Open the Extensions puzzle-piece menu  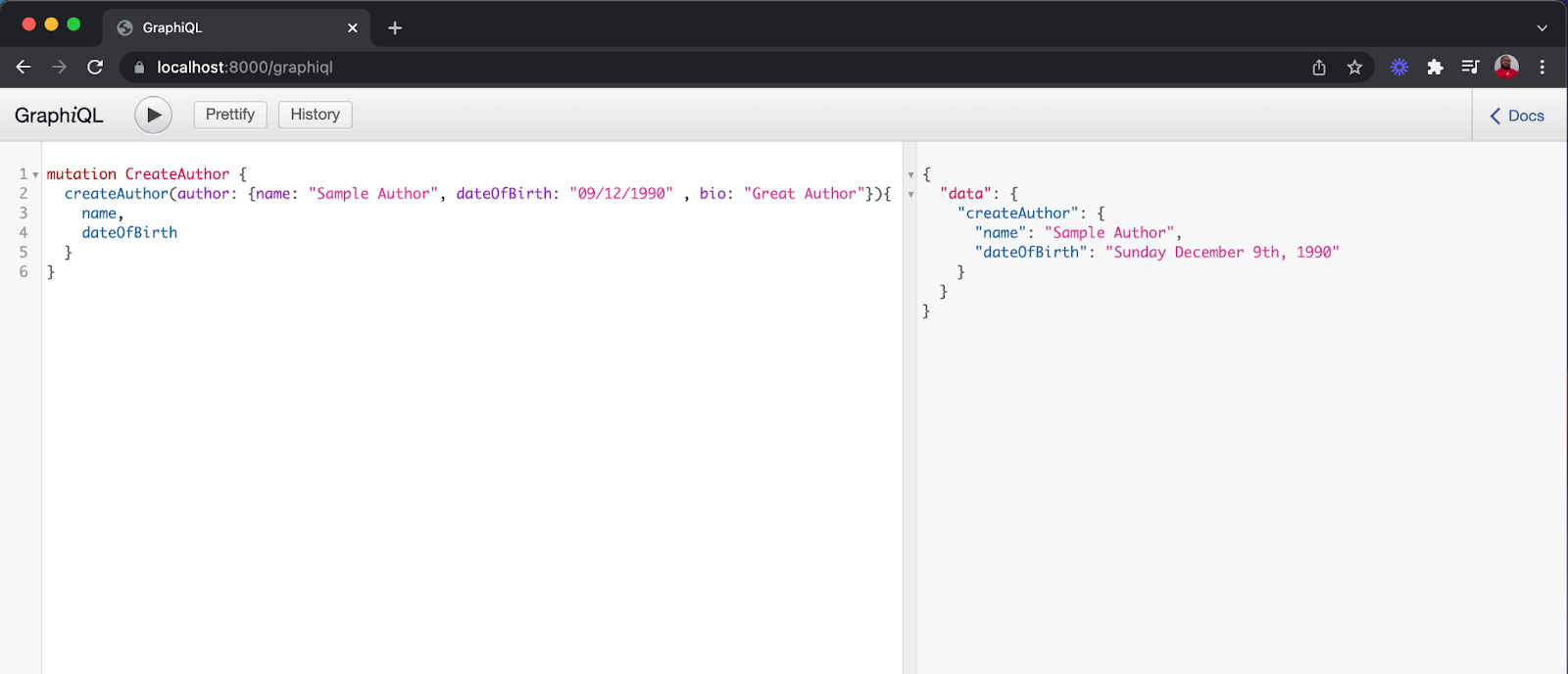click(1435, 67)
